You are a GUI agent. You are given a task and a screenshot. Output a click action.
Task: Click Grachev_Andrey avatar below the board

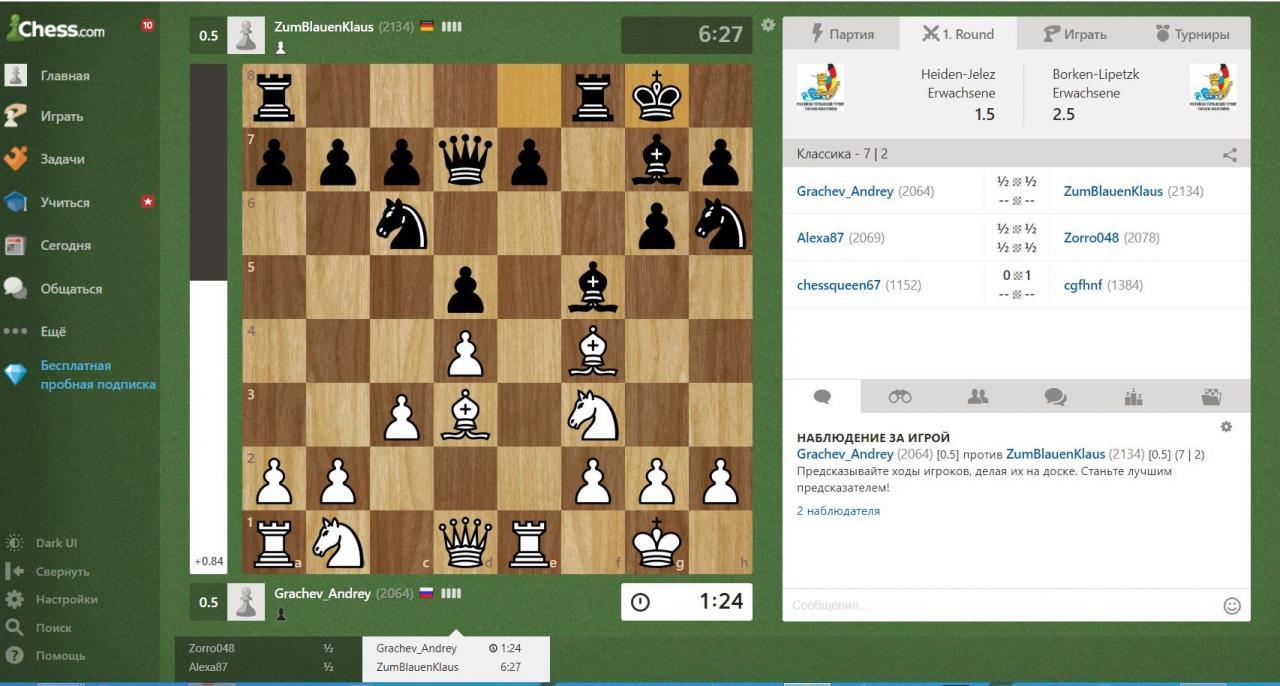pyautogui.click(x=245, y=602)
